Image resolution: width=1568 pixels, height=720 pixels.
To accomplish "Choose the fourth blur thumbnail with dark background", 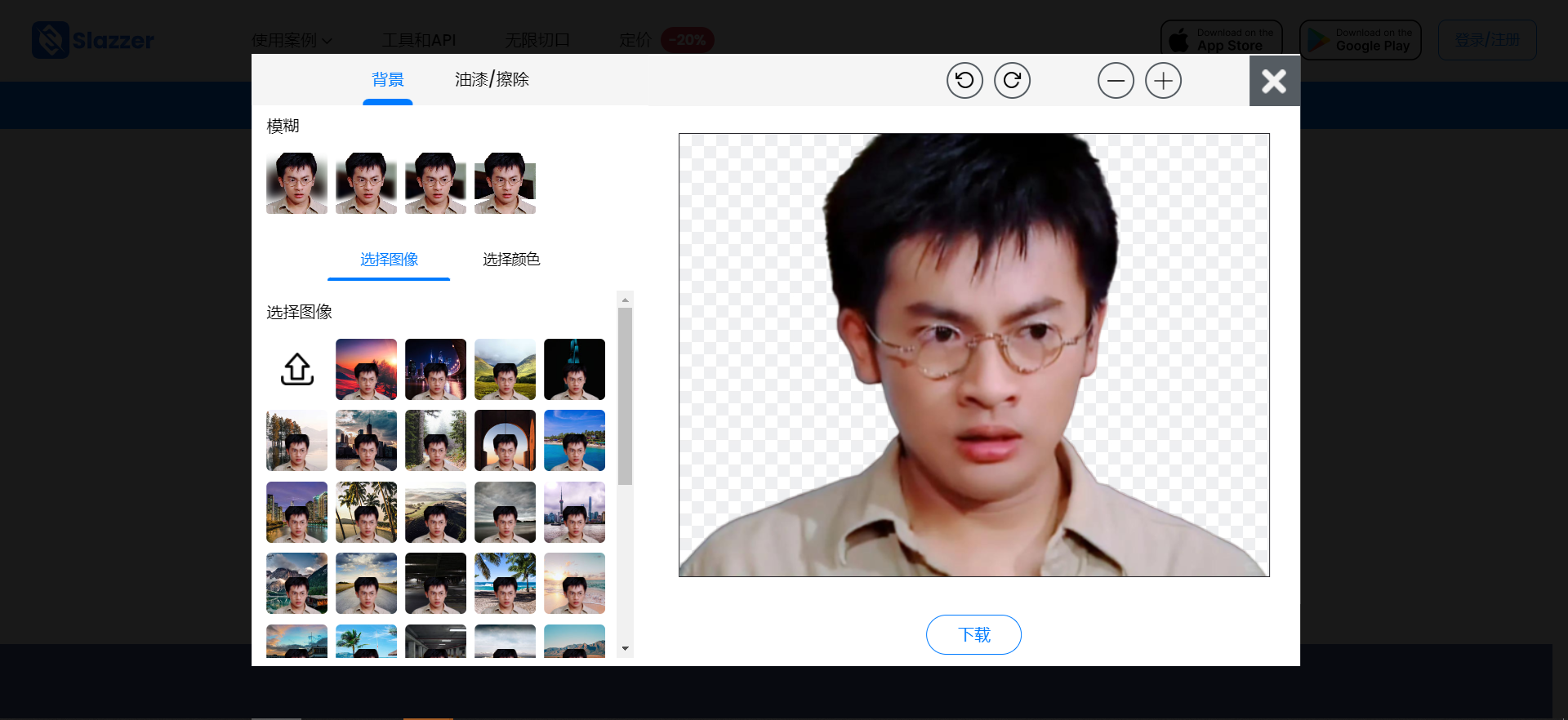I will 505,183.
